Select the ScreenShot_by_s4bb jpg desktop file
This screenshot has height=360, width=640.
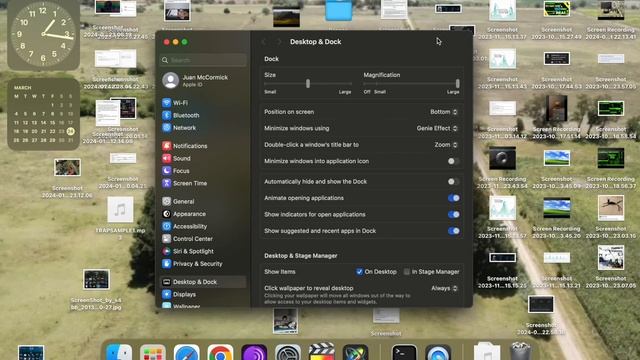pos(96,289)
